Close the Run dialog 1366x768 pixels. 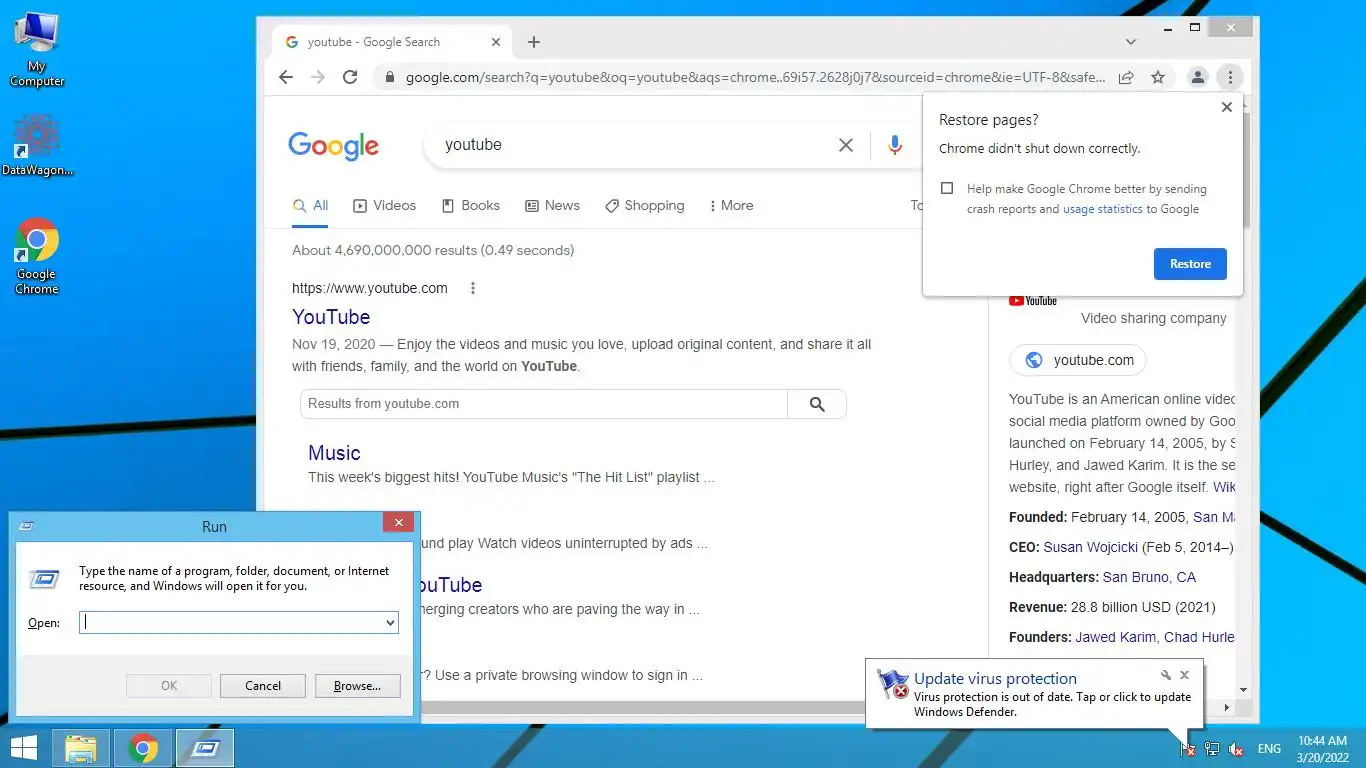398,522
